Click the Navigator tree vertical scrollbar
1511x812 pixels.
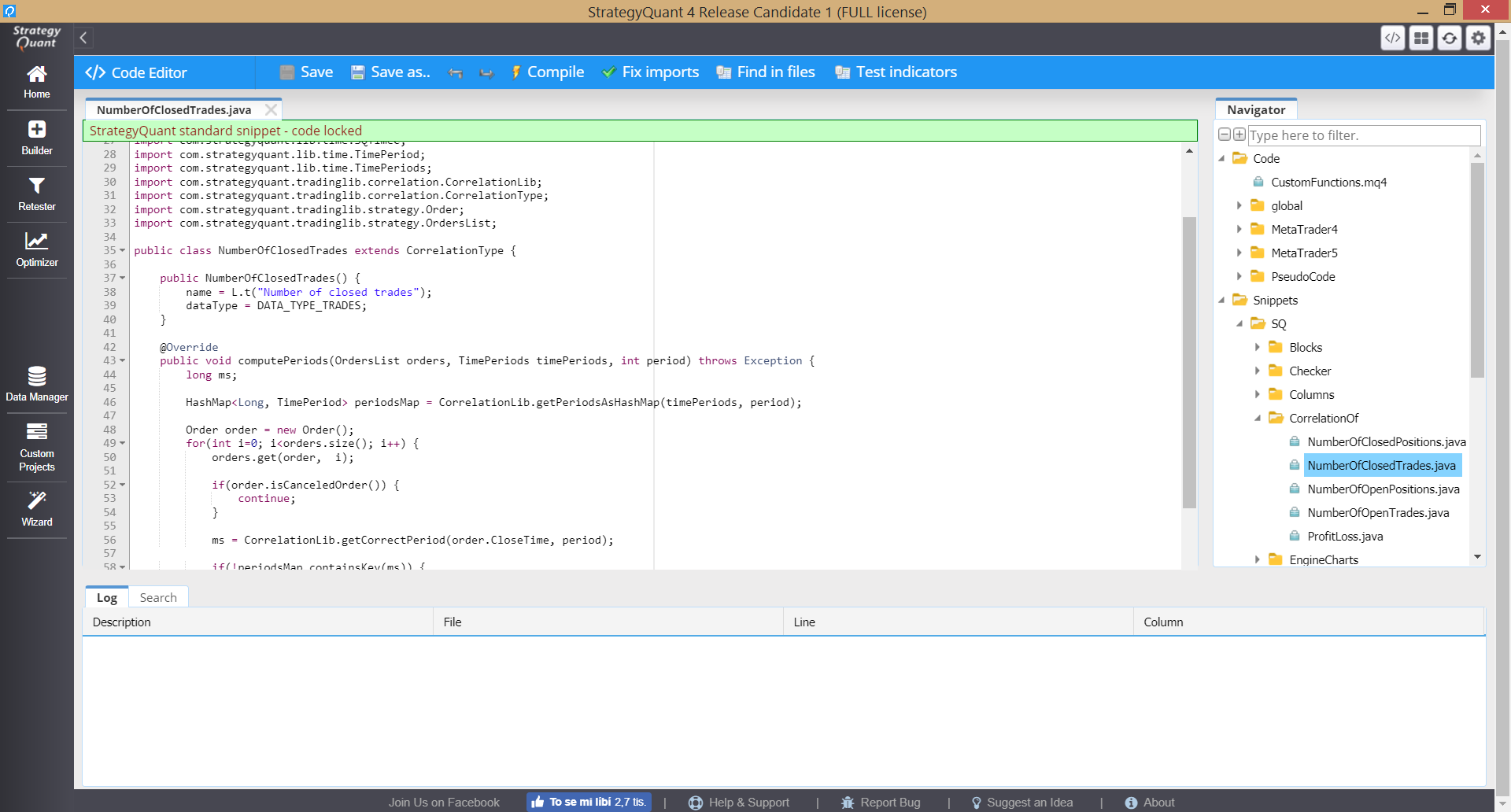(1477, 271)
